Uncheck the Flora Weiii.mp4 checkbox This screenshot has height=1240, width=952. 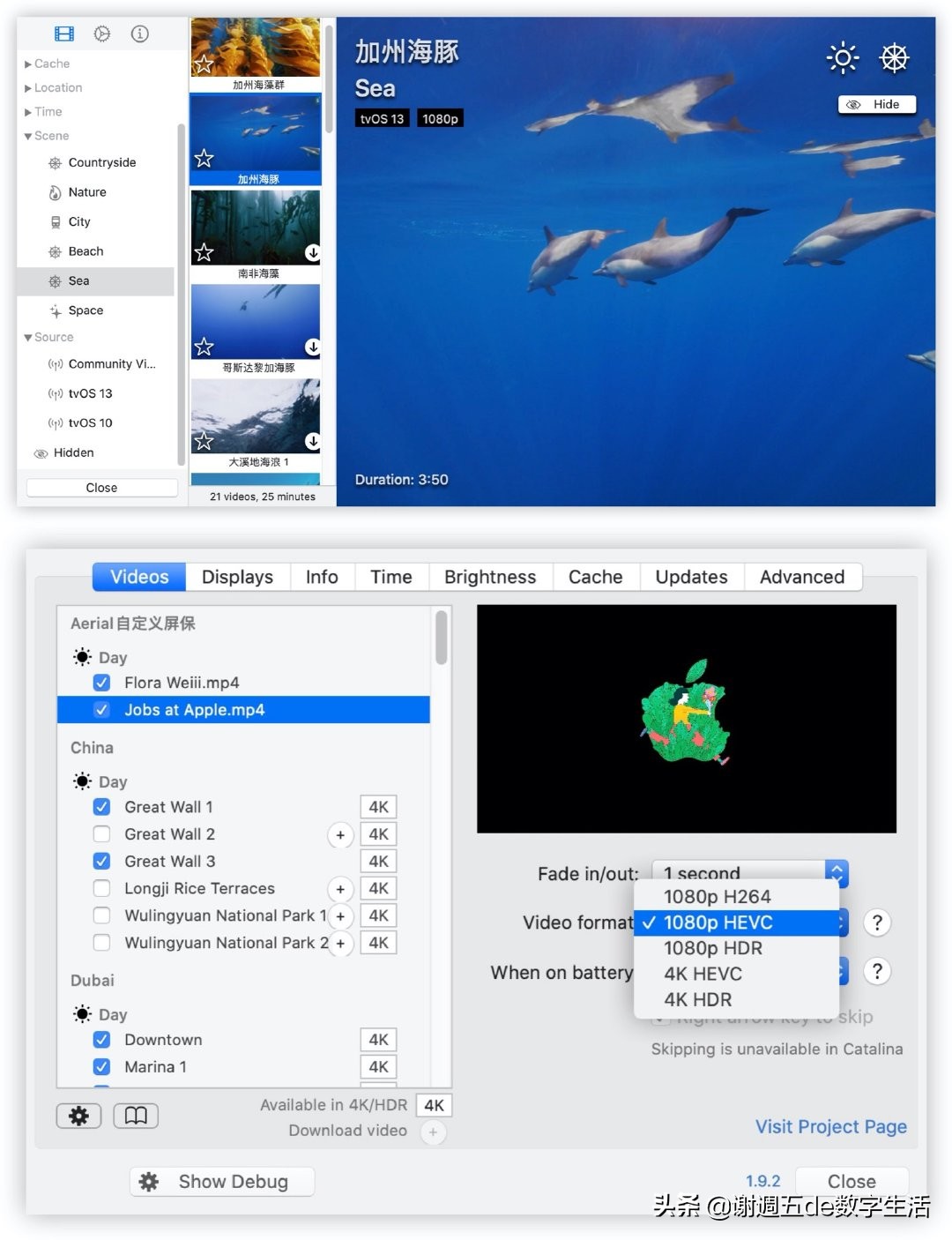click(102, 683)
